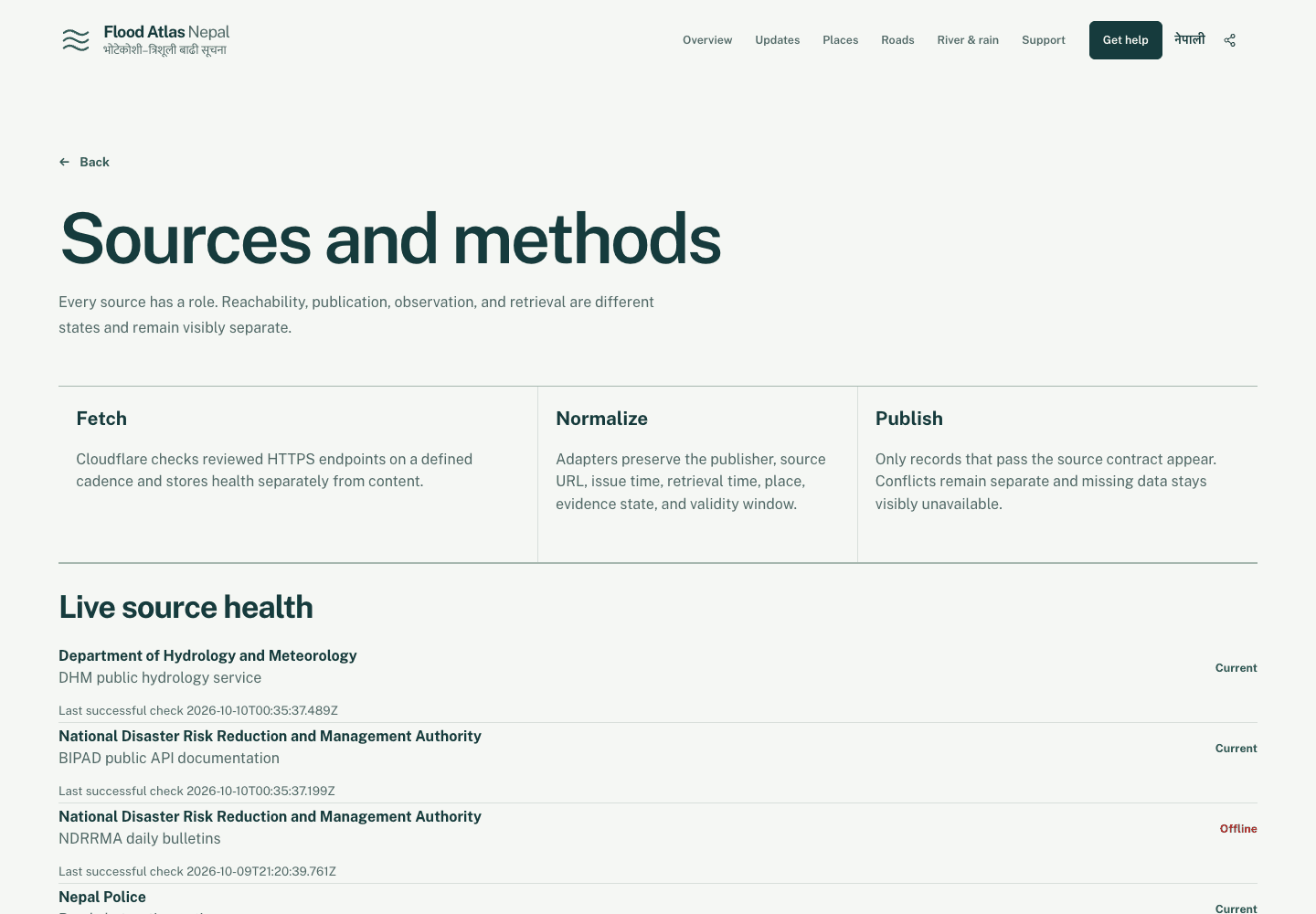The height and width of the screenshot is (914, 1316).
Task: Switch language to नेपाली
Action: point(1190,39)
